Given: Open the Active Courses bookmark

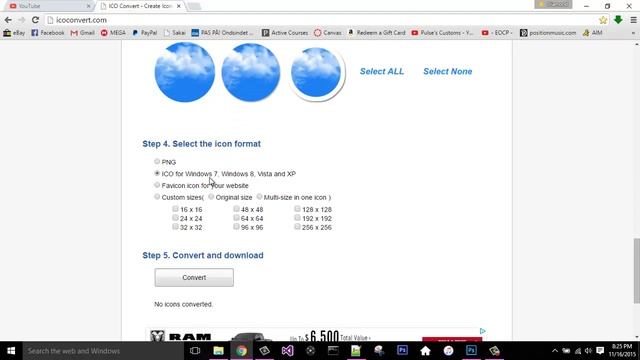Looking at the screenshot, I should 285,33.
